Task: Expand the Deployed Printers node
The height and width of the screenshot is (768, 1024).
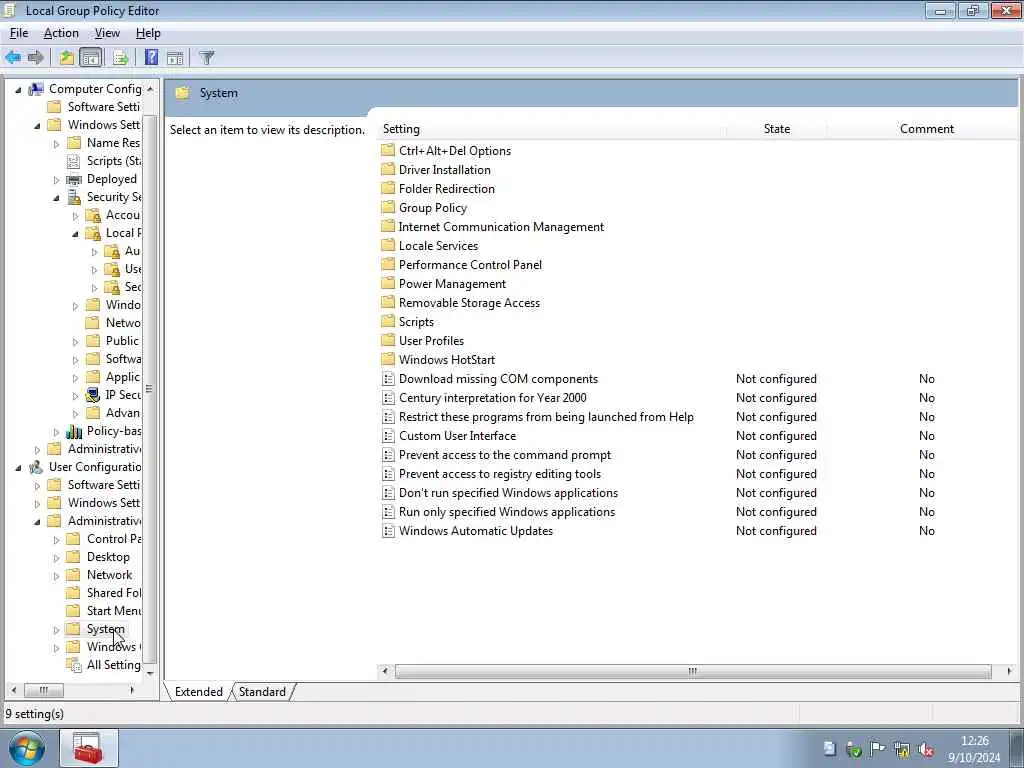Action: [x=56, y=180]
